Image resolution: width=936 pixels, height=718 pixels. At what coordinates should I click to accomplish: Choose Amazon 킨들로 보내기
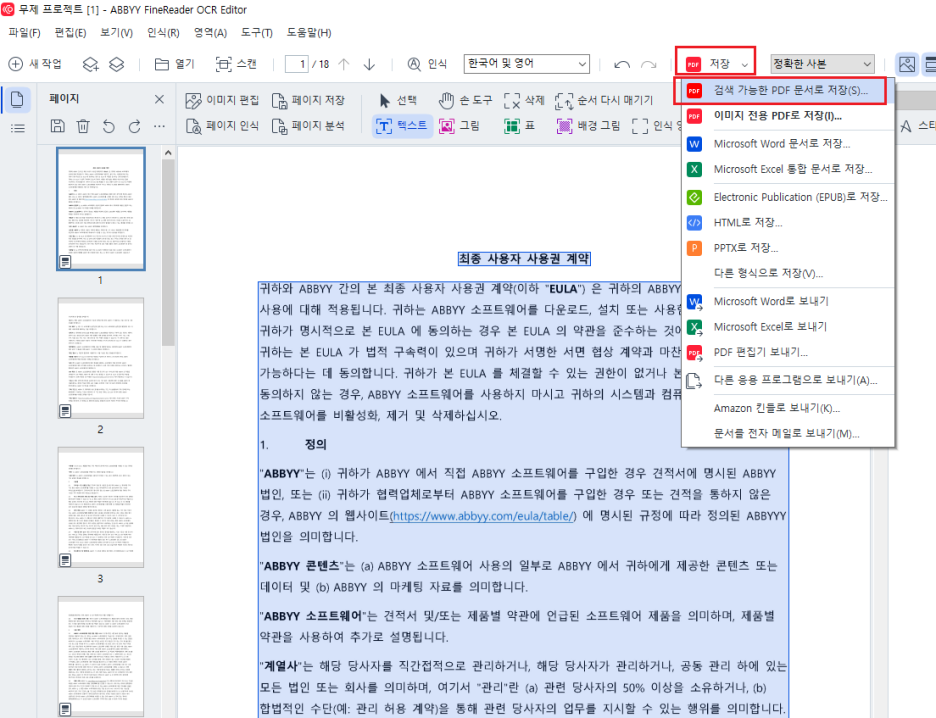787,408
